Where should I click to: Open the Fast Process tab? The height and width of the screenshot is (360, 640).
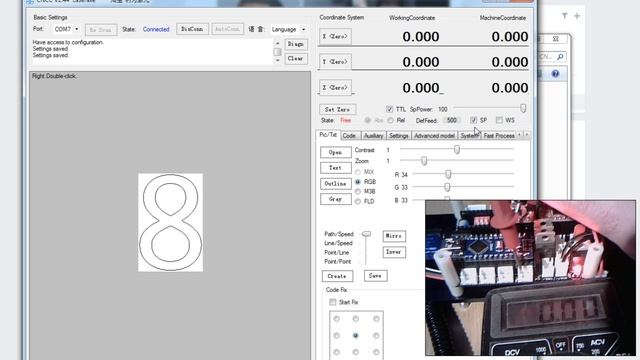point(499,136)
